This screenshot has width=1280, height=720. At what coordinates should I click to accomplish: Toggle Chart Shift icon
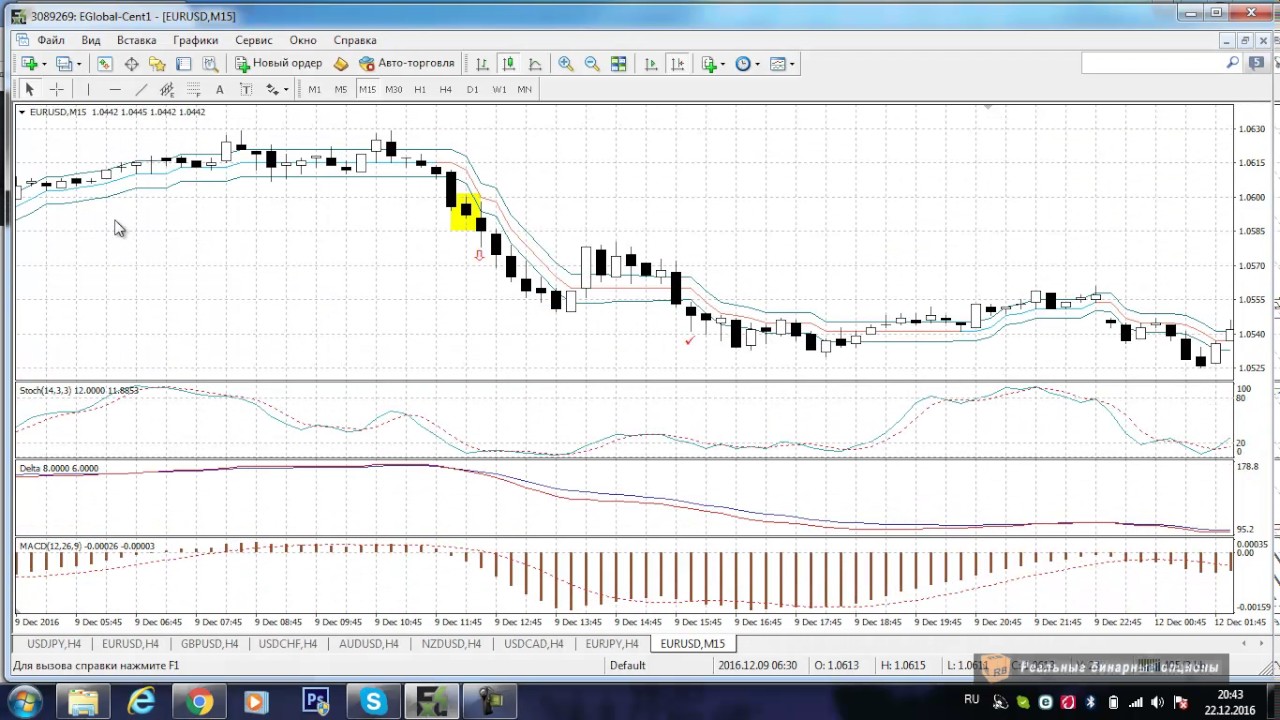pyautogui.click(x=677, y=63)
